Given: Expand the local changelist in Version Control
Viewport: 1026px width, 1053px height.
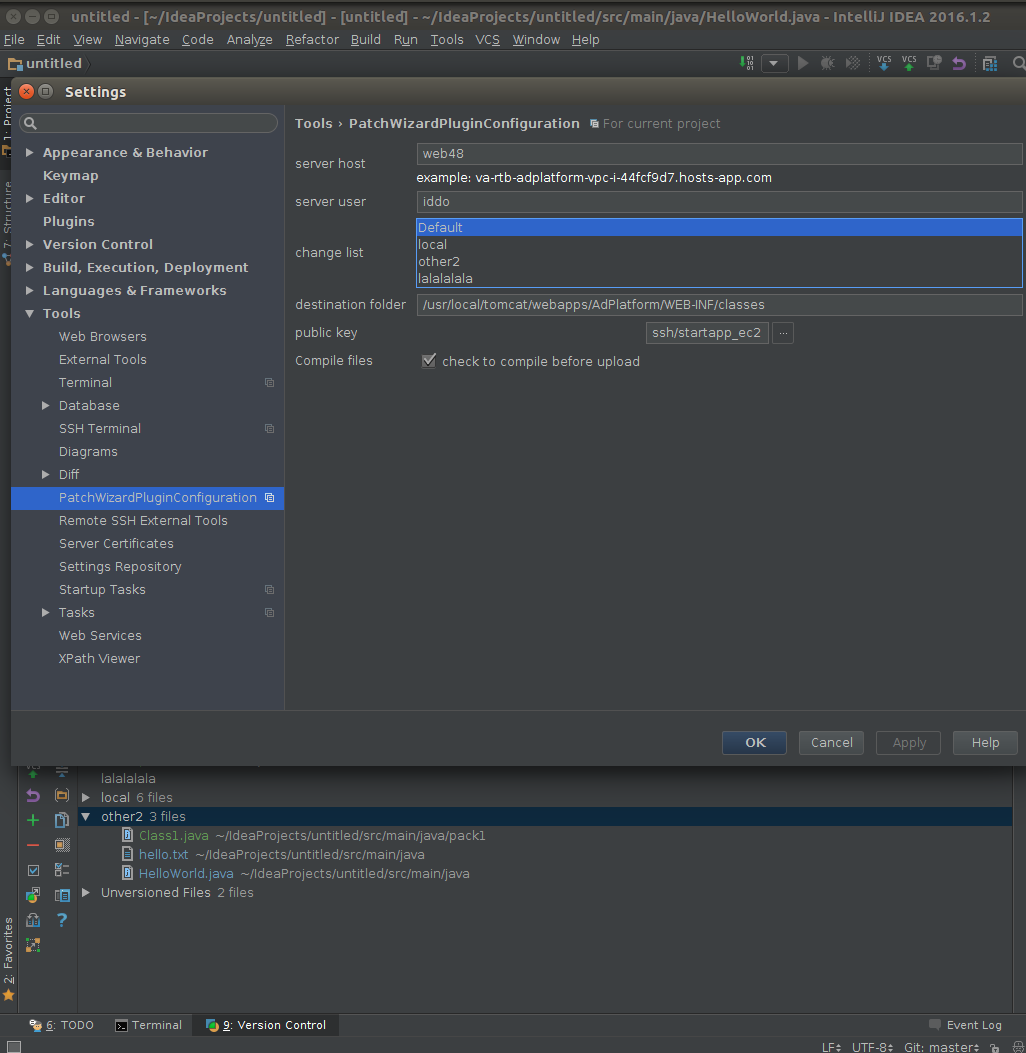Looking at the screenshot, I should pyautogui.click(x=86, y=797).
